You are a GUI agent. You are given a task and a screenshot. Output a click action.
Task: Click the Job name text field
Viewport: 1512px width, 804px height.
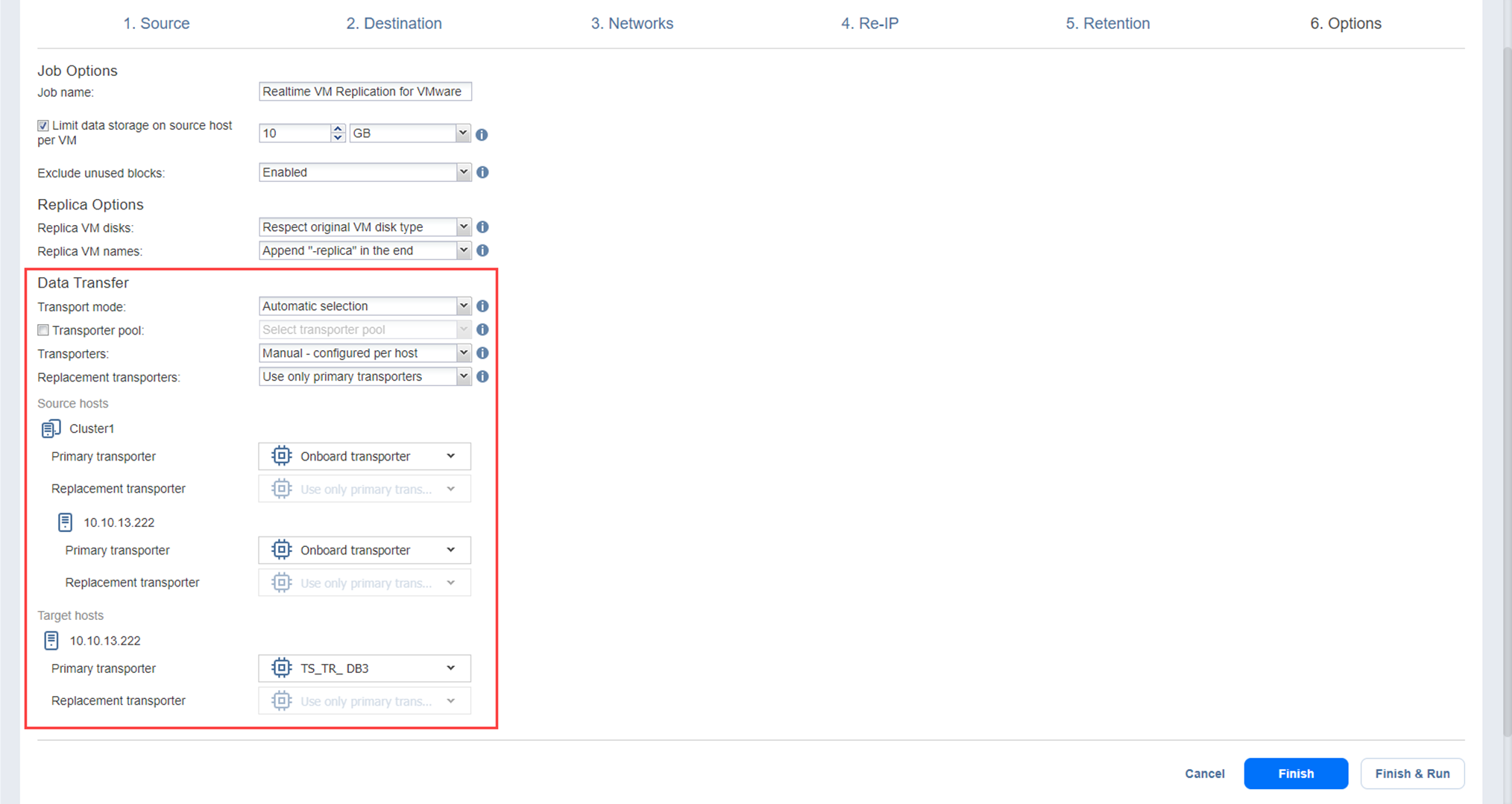[x=365, y=92]
